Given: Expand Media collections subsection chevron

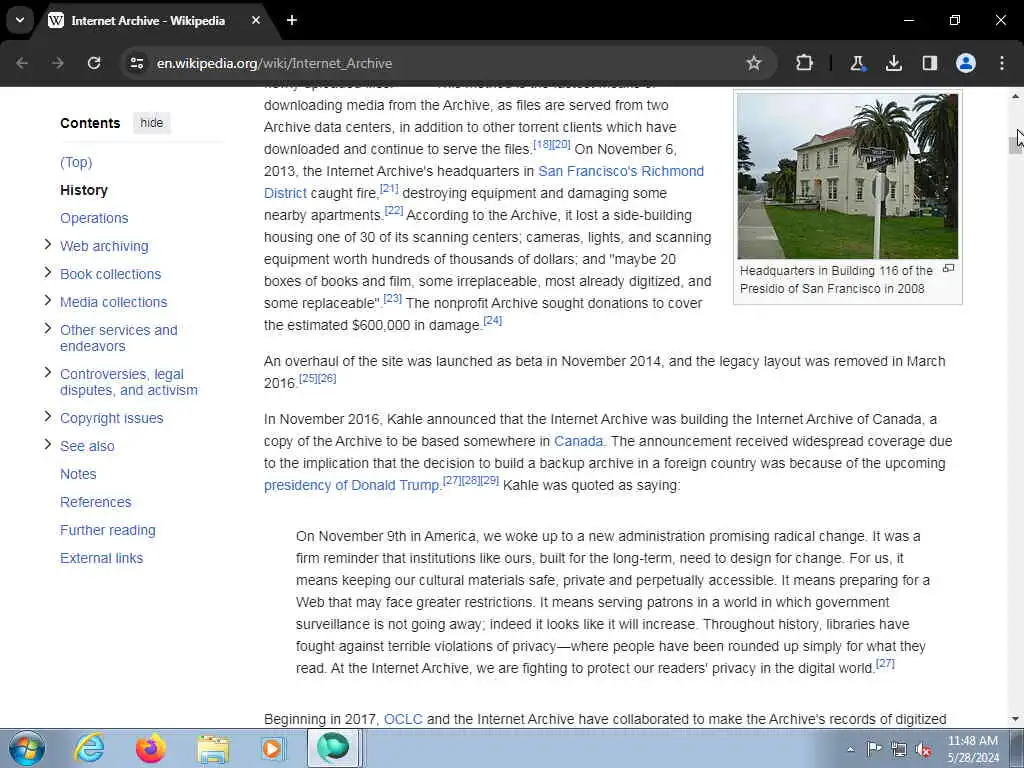Looking at the screenshot, I should pos(47,300).
